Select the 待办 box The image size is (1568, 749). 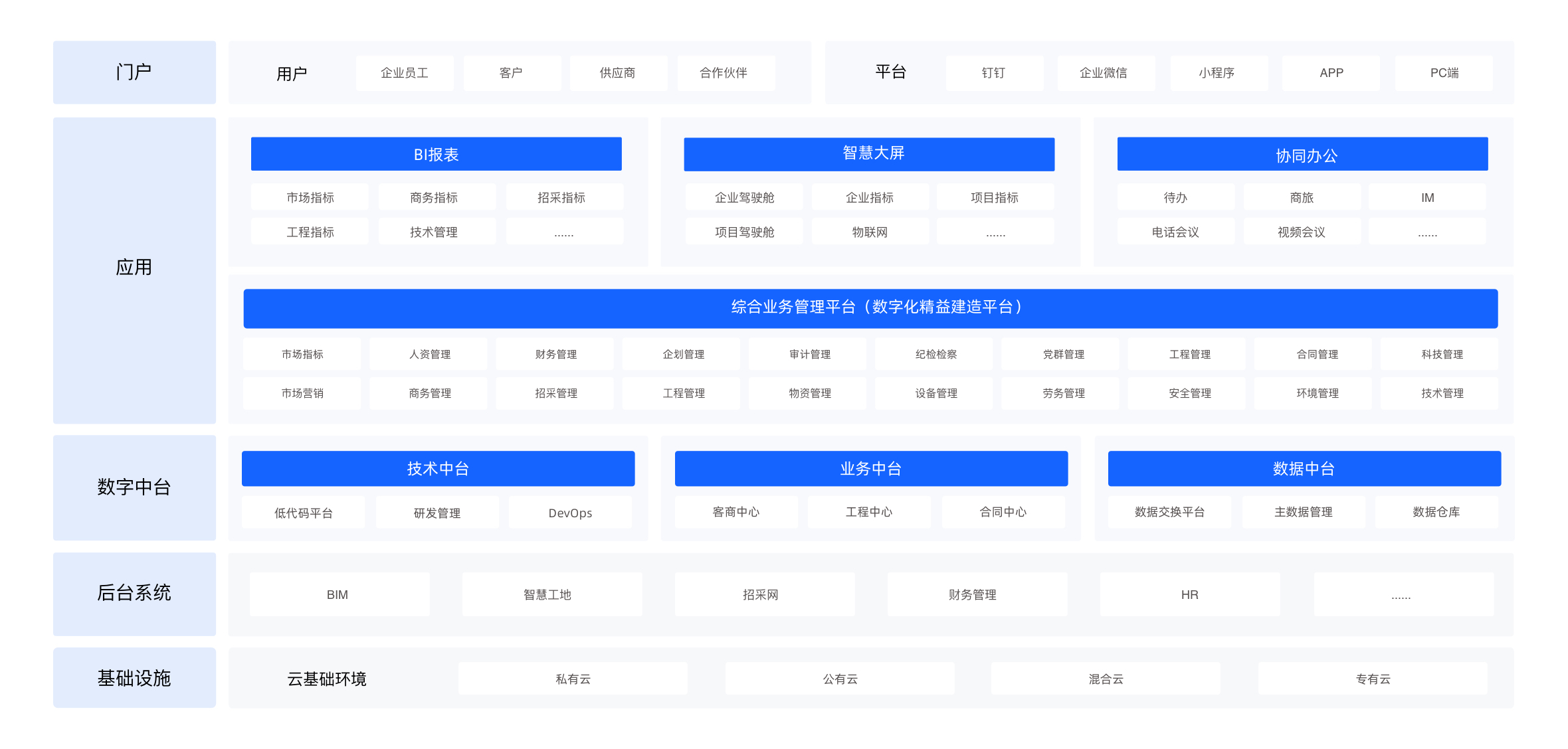(1176, 197)
